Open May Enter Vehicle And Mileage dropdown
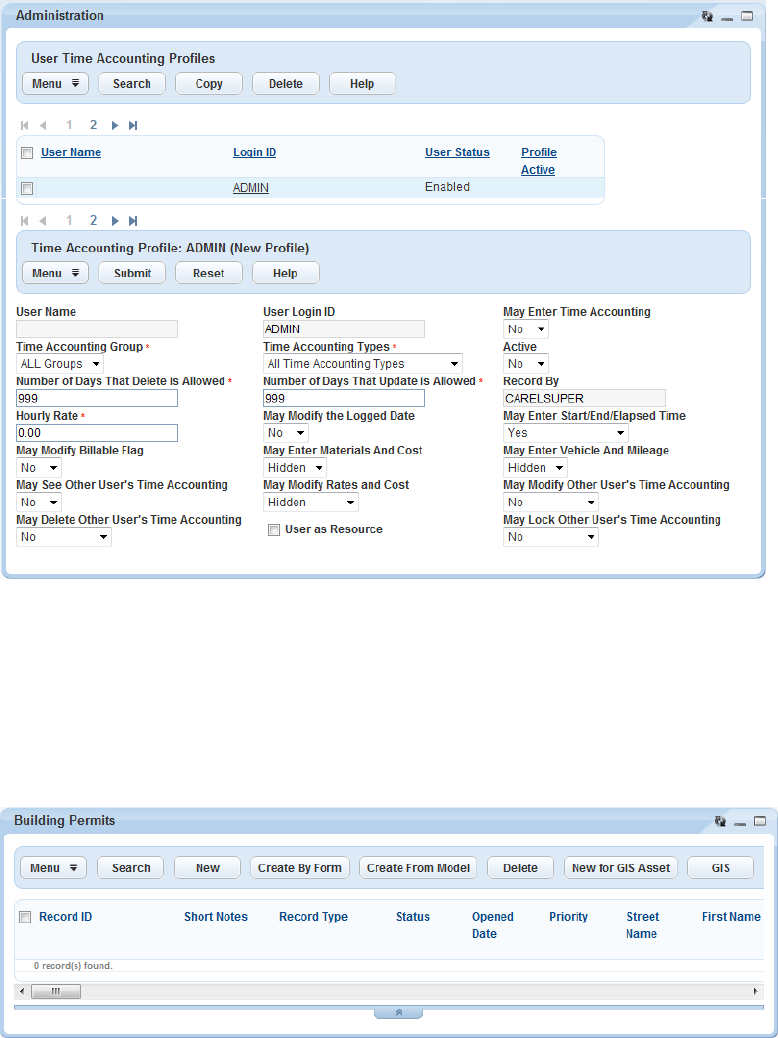Image resolution: width=778 pixels, height=1038 pixels. point(535,467)
